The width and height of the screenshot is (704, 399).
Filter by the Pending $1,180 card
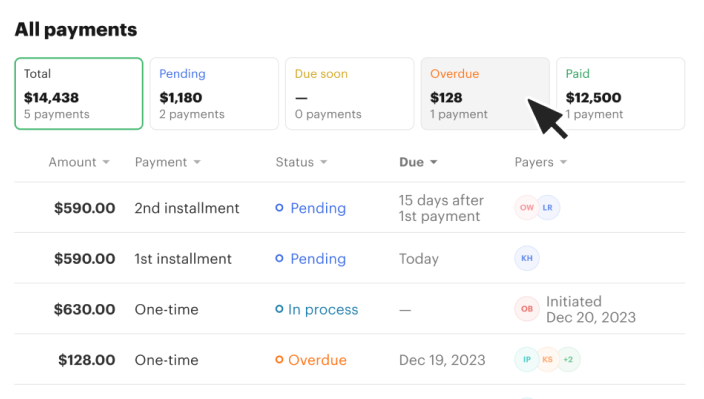[214, 93]
